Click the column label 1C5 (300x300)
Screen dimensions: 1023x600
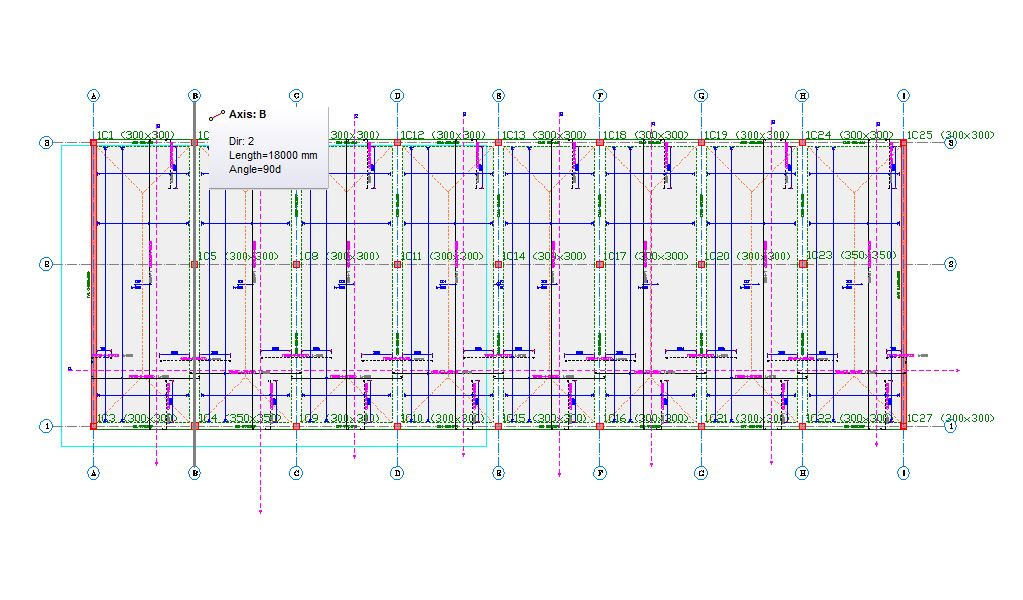238,257
